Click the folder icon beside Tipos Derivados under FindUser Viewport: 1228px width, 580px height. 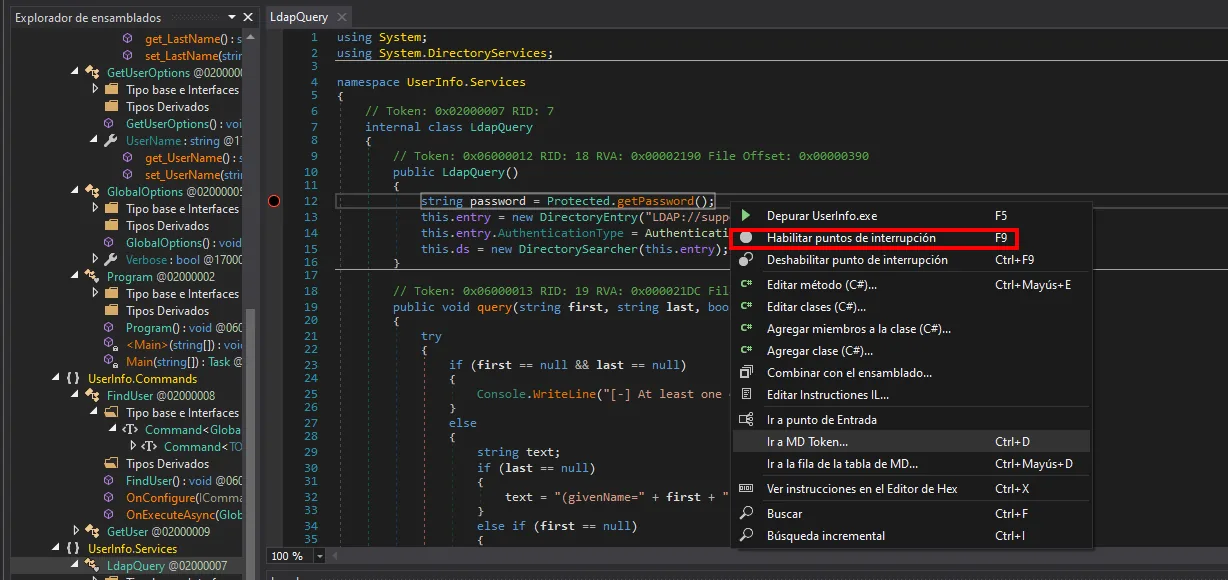(x=111, y=464)
